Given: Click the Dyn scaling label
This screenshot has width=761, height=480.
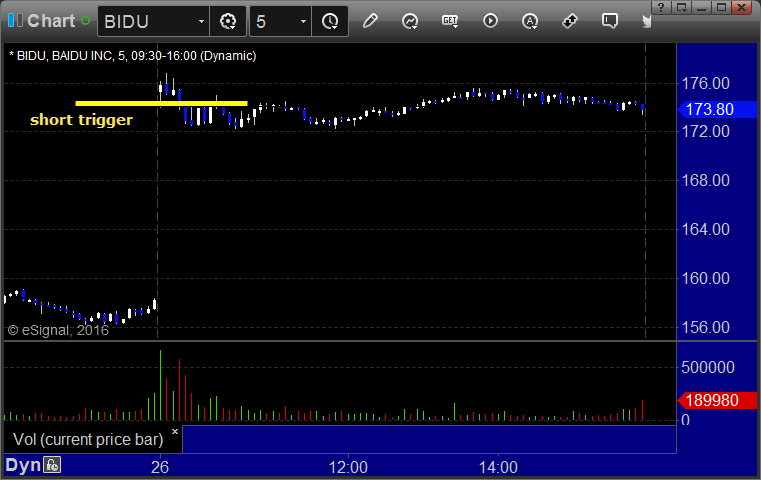Looking at the screenshot, I should click(x=23, y=465).
